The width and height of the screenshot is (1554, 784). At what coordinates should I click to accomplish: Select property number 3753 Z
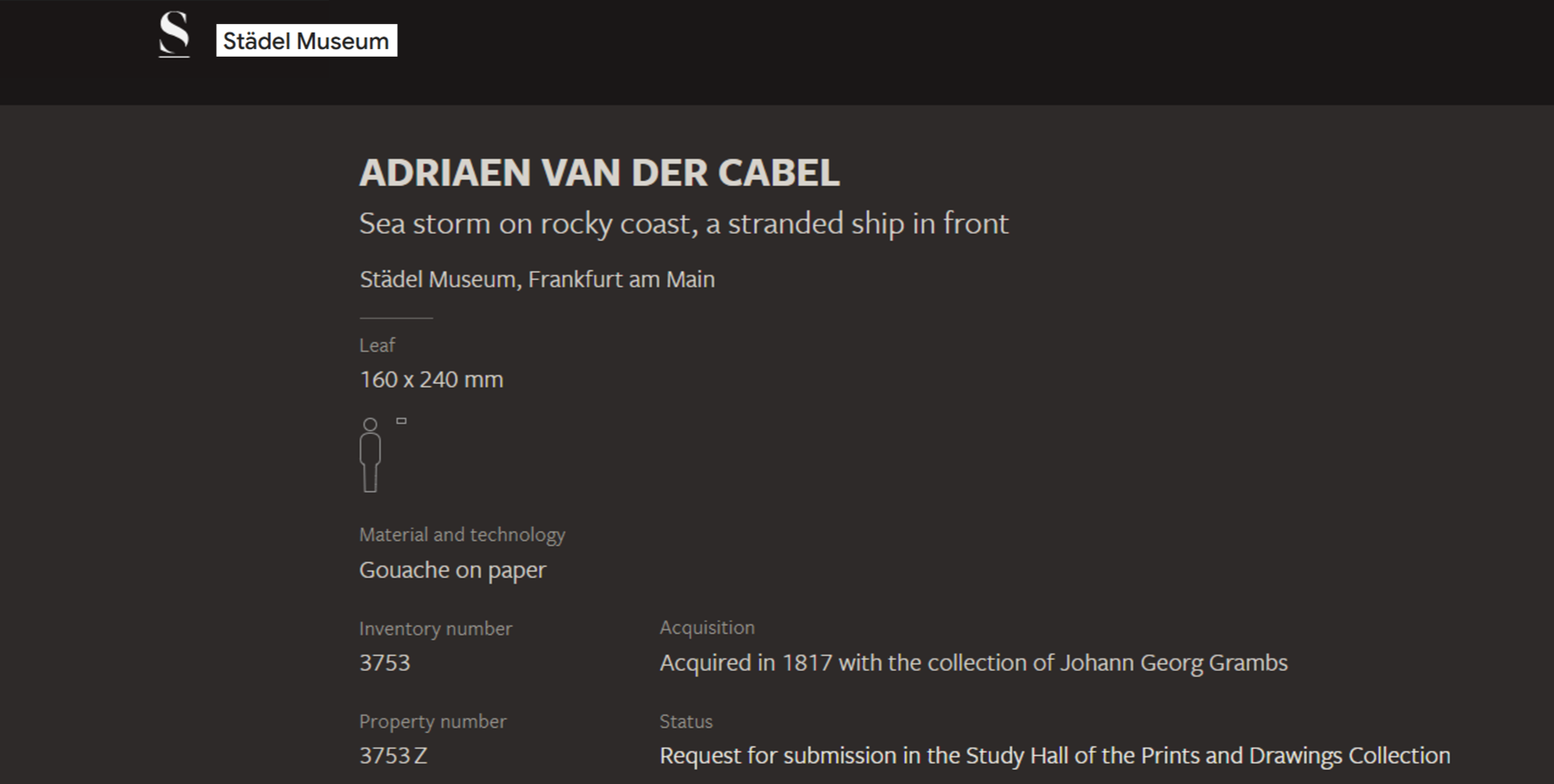[393, 756]
